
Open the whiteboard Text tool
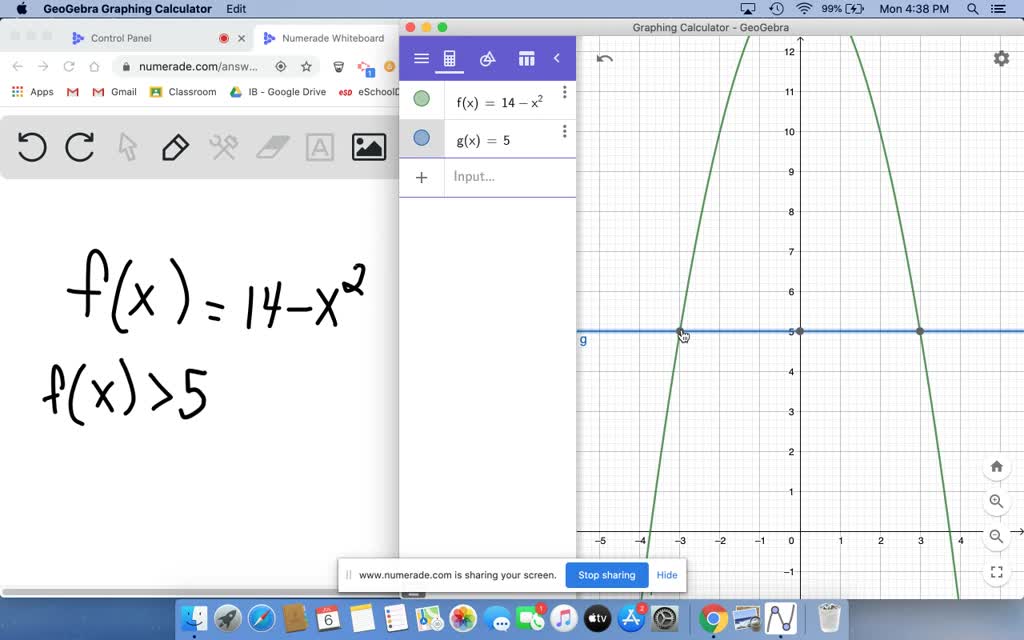click(319, 146)
